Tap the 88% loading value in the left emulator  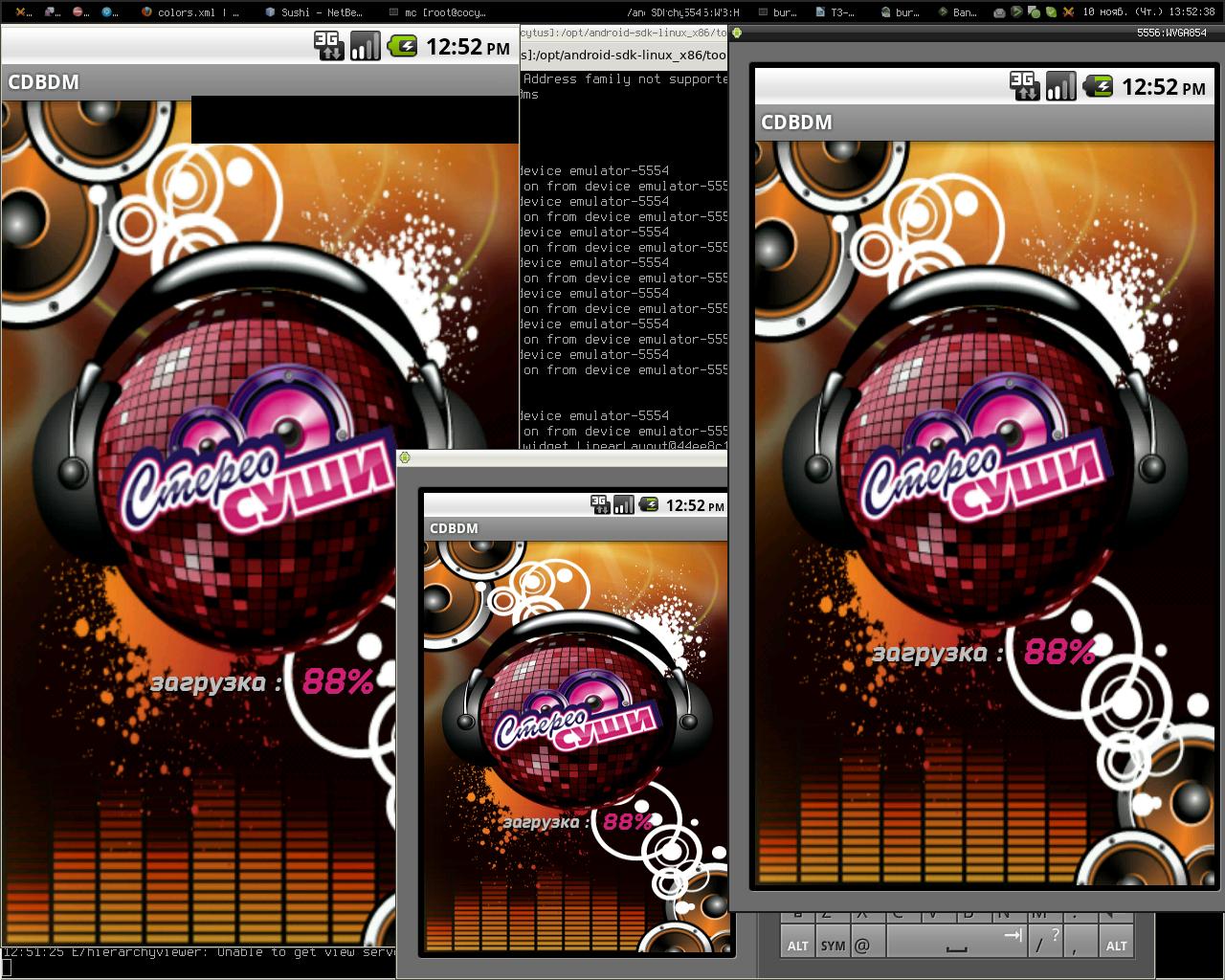[x=338, y=681]
